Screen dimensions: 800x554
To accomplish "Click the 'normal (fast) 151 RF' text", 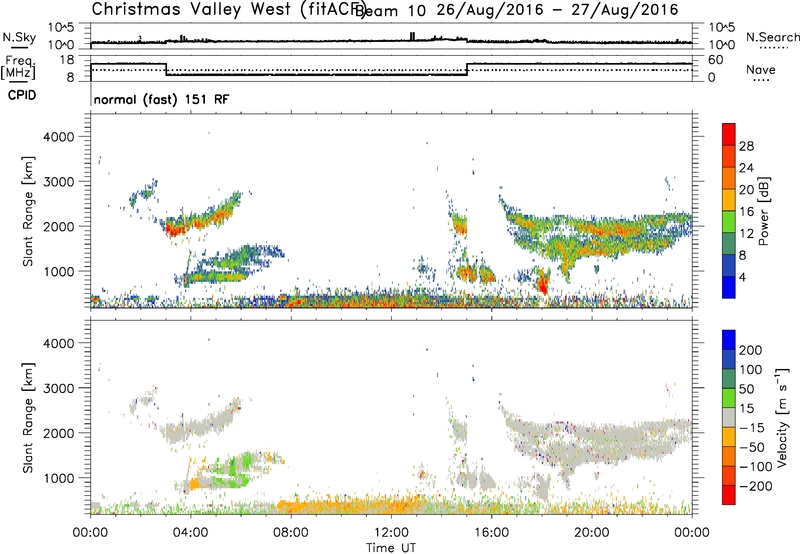I will [161, 99].
